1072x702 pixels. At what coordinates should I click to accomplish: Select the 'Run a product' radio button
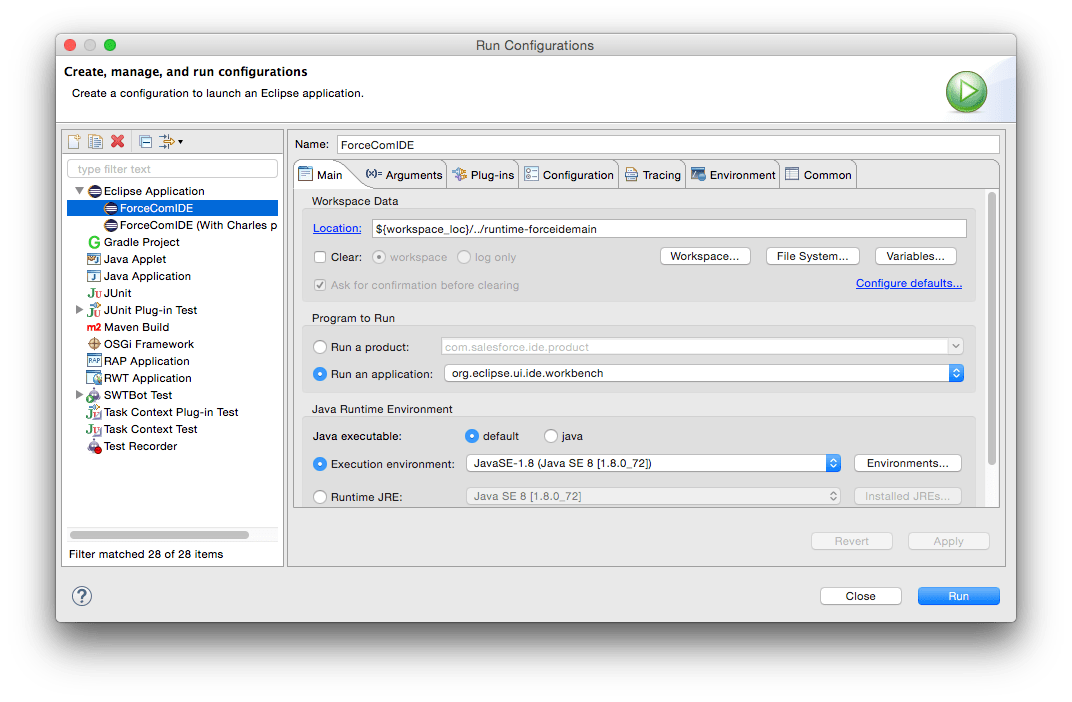tap(323, 345)
